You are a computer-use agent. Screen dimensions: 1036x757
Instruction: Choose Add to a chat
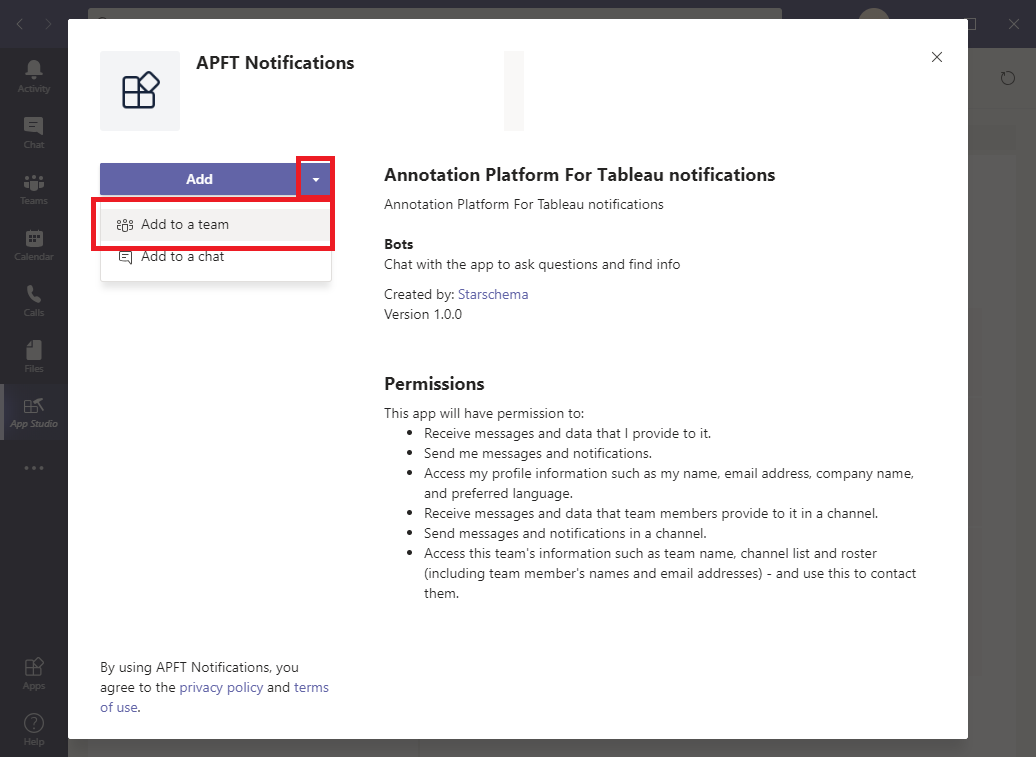click(182, 257)
